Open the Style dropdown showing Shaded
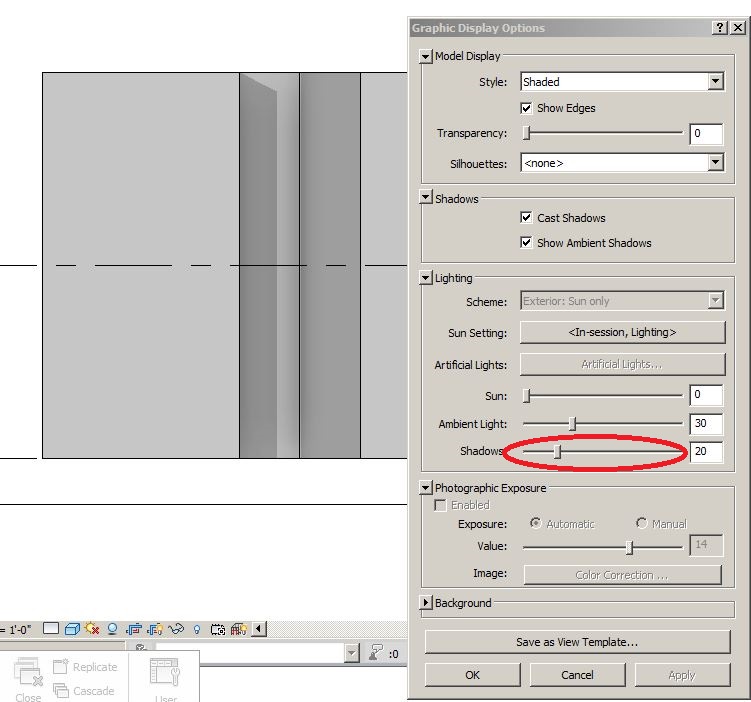This screenshot has width=751, height=702. pos(622,81)
